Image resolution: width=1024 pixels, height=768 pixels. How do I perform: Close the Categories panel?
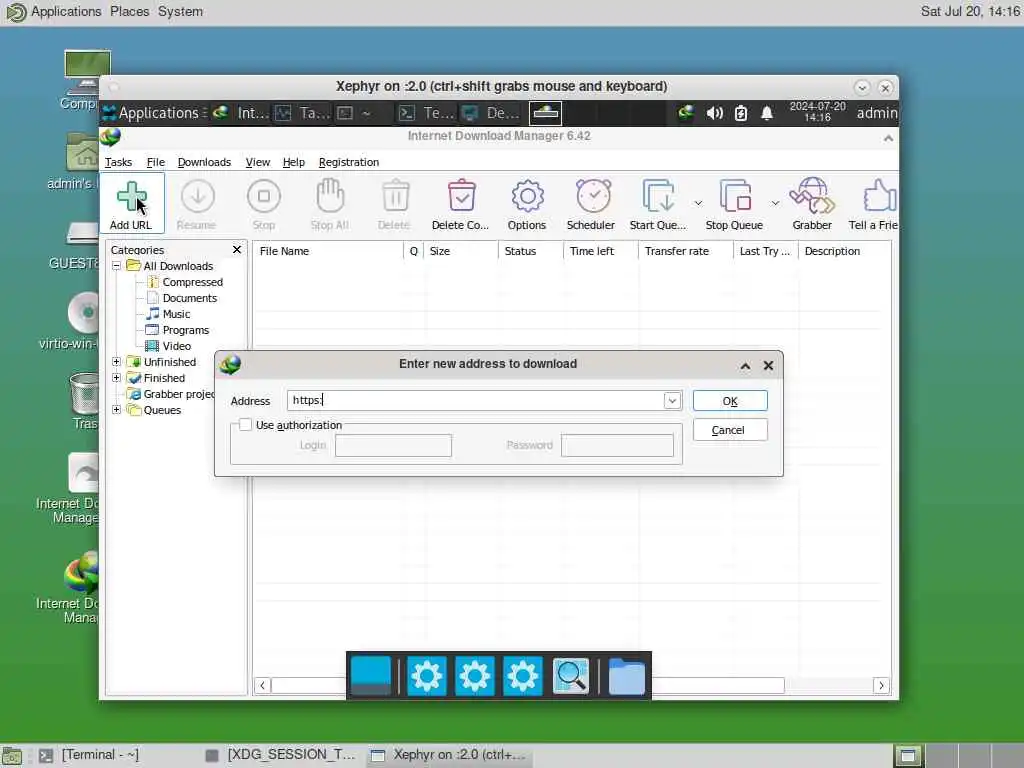237,249
